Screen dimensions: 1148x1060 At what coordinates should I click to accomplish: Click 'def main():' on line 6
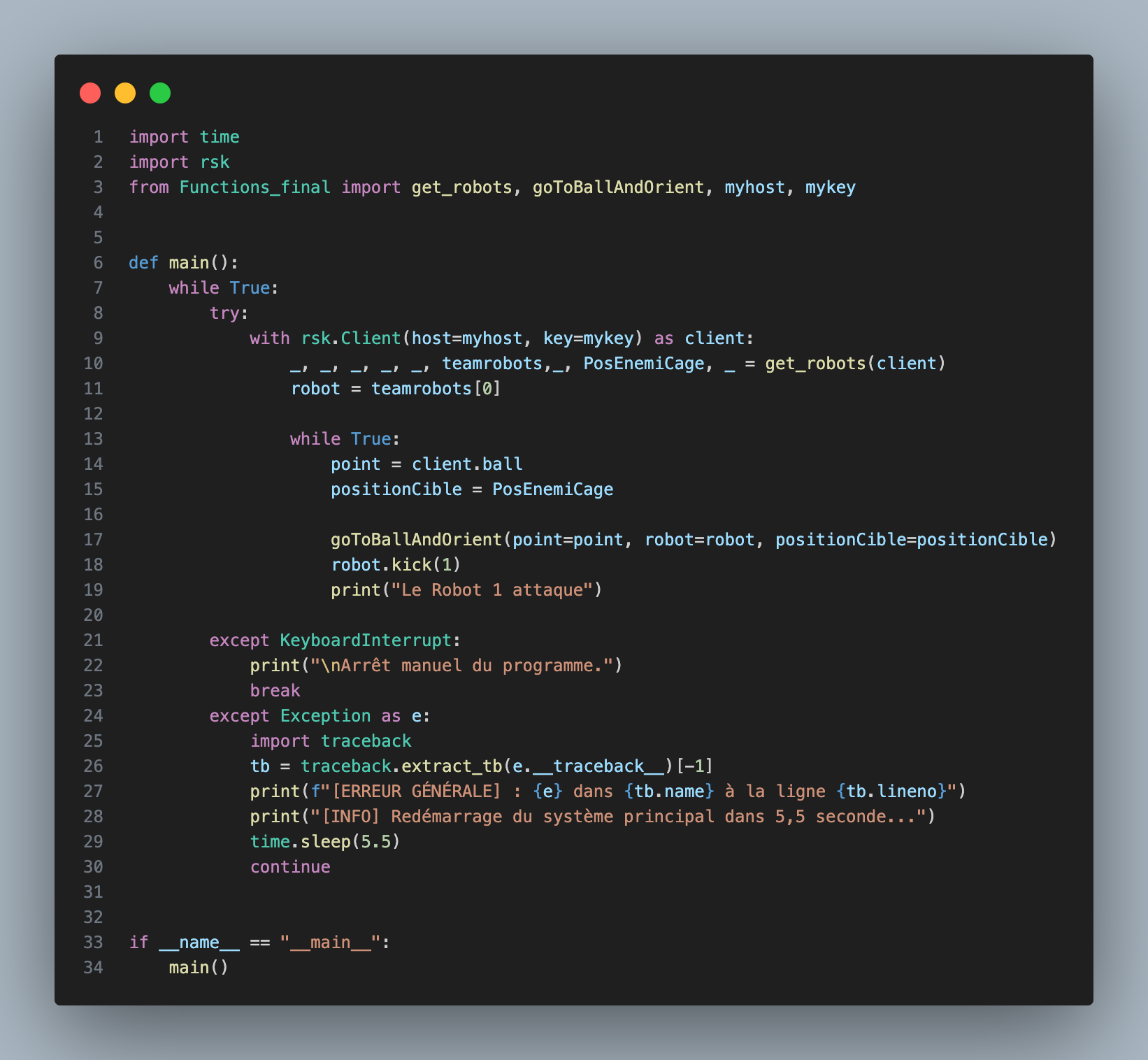[184, 263]
